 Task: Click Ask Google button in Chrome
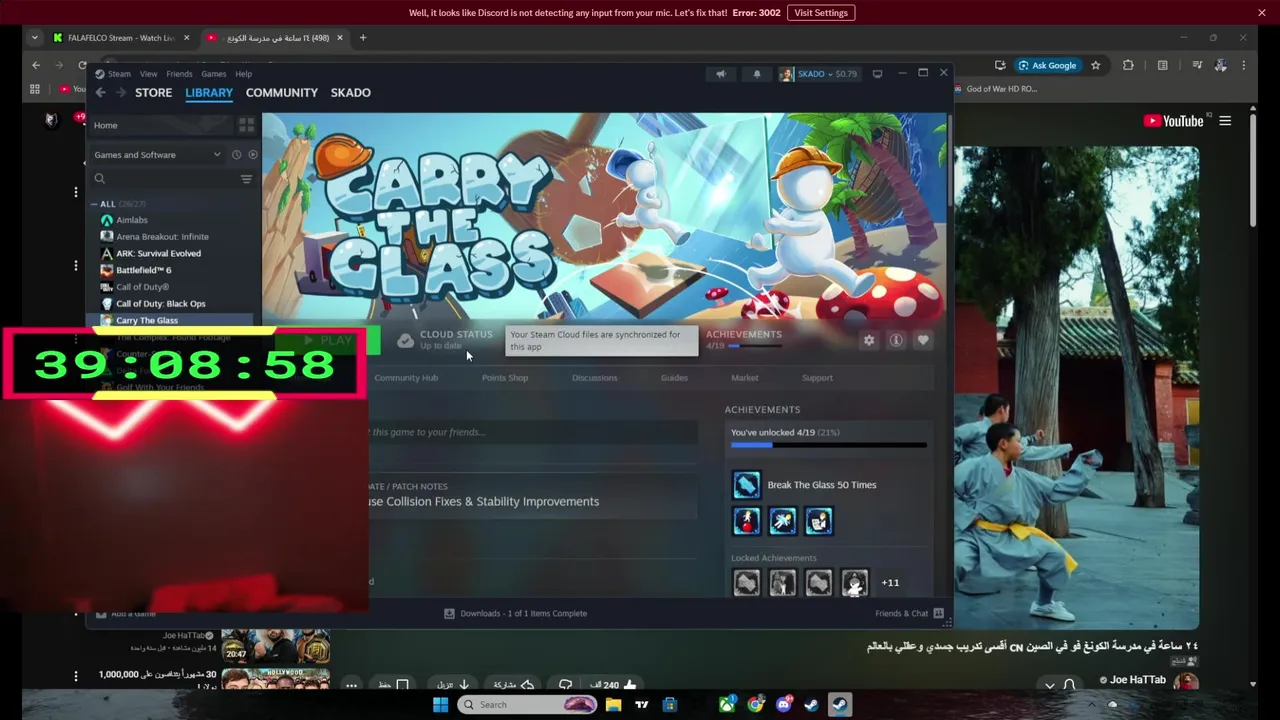[1047, 66]
